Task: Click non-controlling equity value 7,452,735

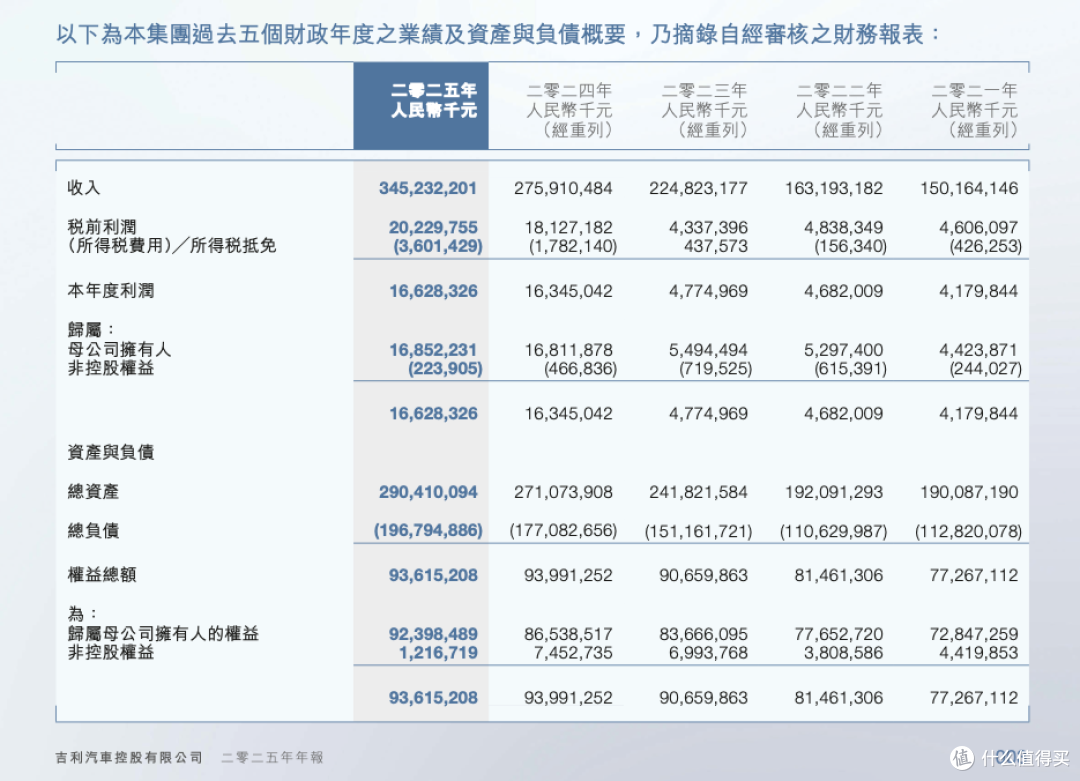Action: point(573,652)
